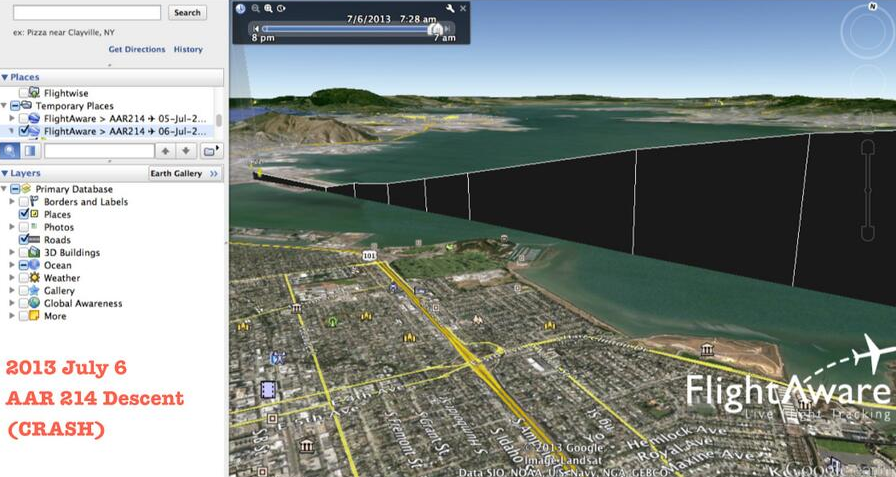Expand the Weather layer tree
Viewport: 896px width, 477px height.
tap(11, 278)
